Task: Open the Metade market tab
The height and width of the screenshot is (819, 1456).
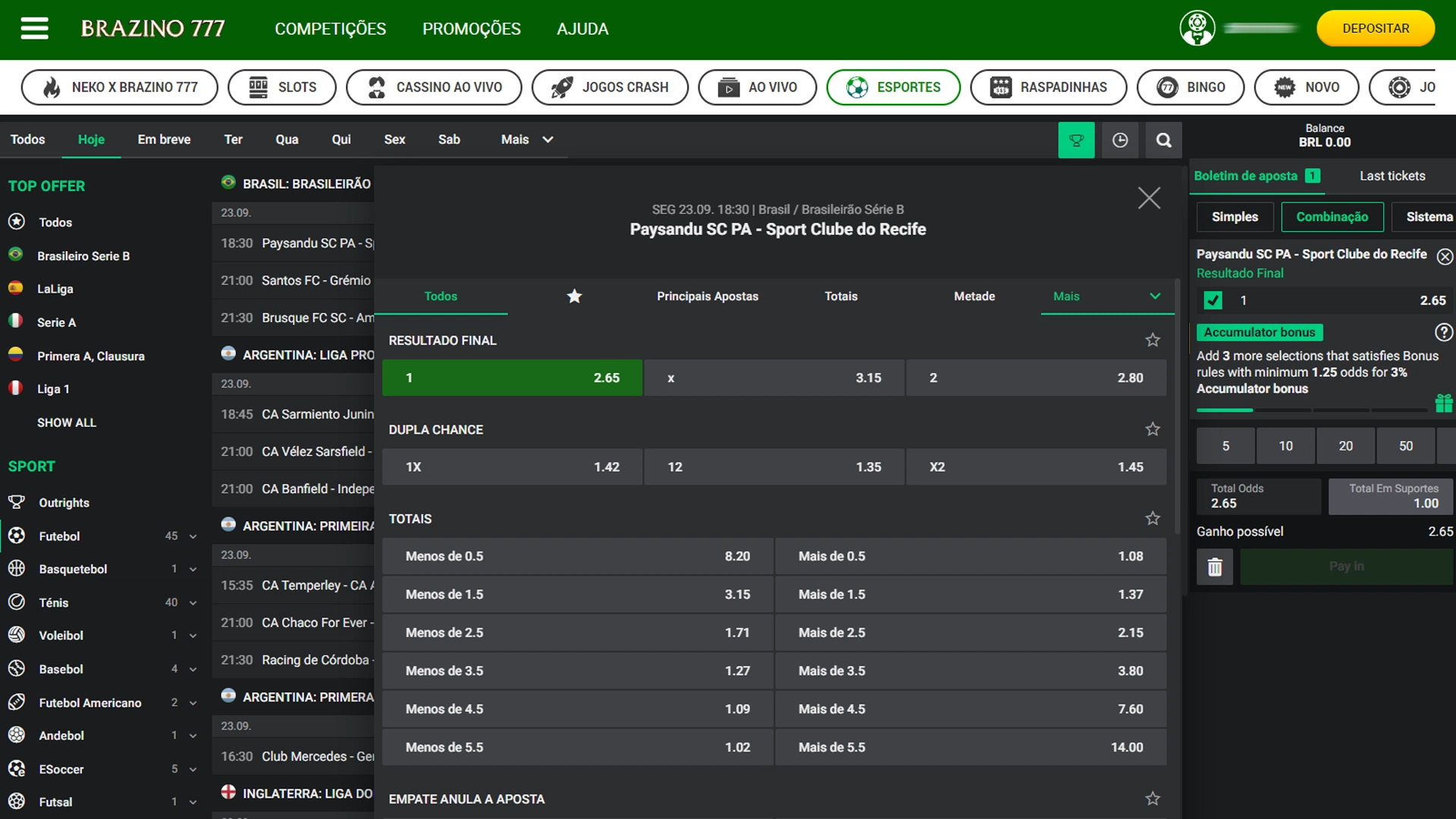Action: (x=974, y=297)
